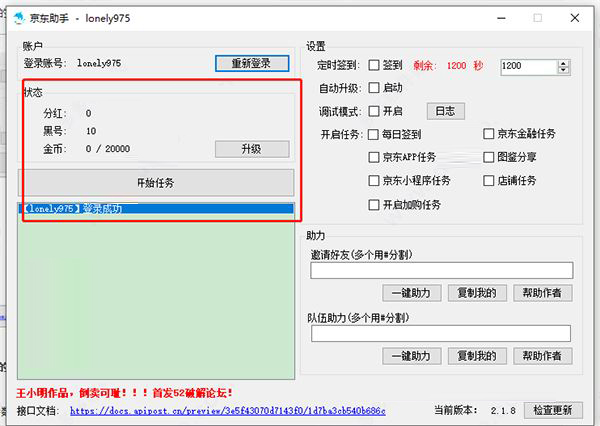Check the 每日签到 task checkbox
This screenshot has width=600, height=426.
coord(373,135)
